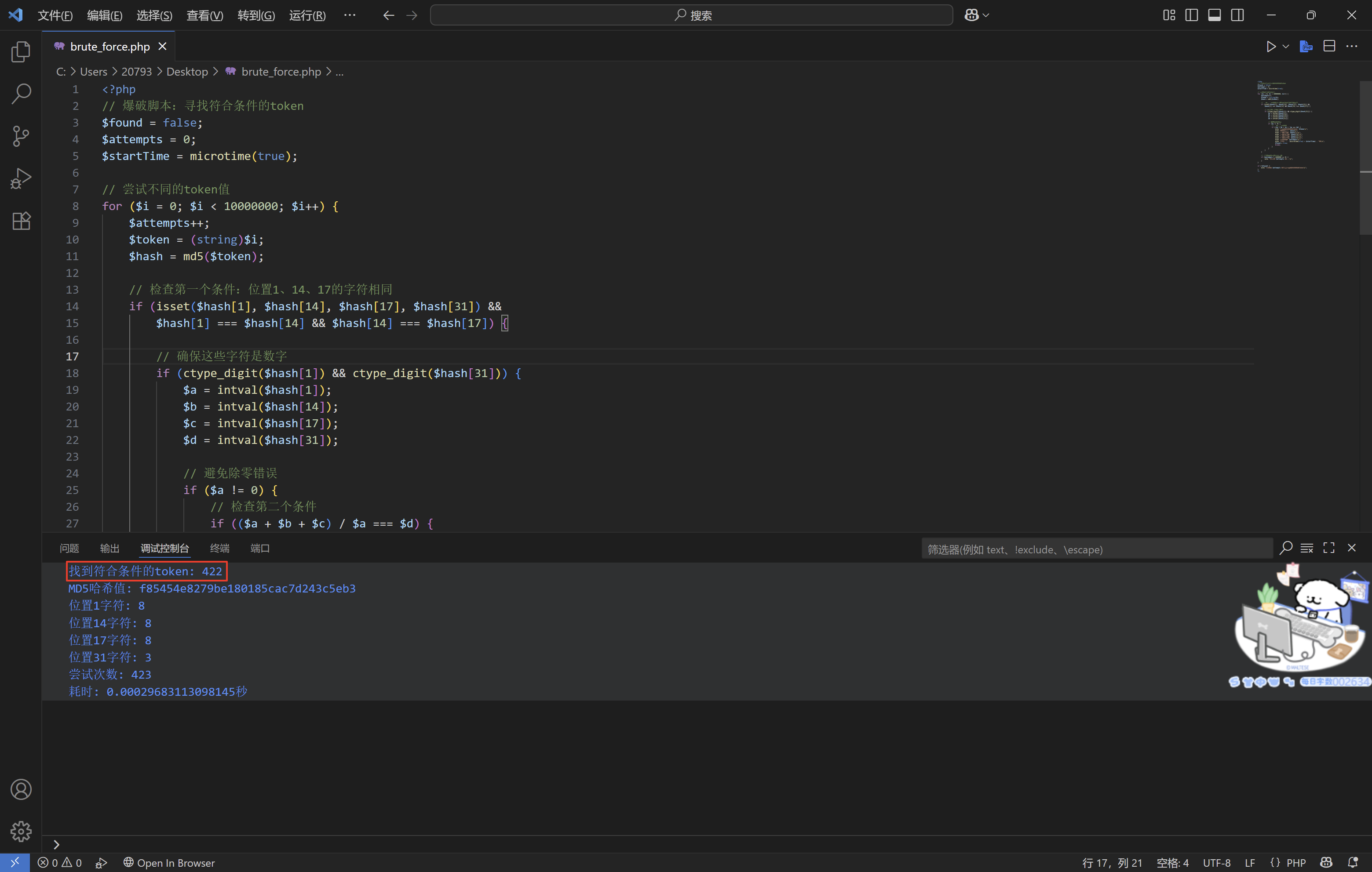Open the Extensions view
The height and width of the screenshot is (872, 1372).
[x=21, y=221]
